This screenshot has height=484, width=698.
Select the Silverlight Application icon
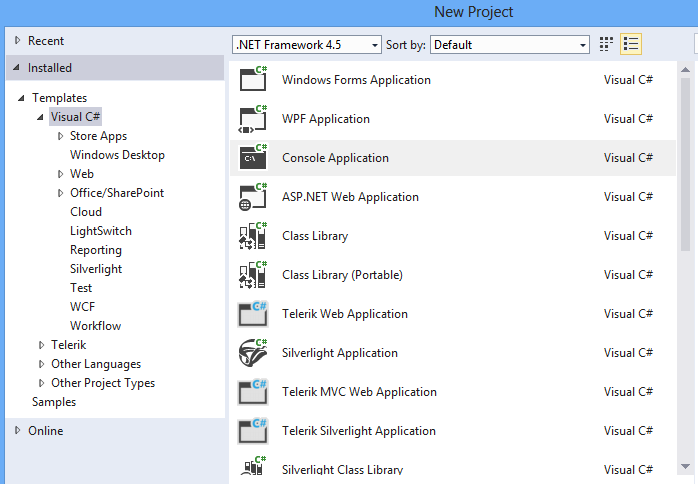click(x=253, y=353)
